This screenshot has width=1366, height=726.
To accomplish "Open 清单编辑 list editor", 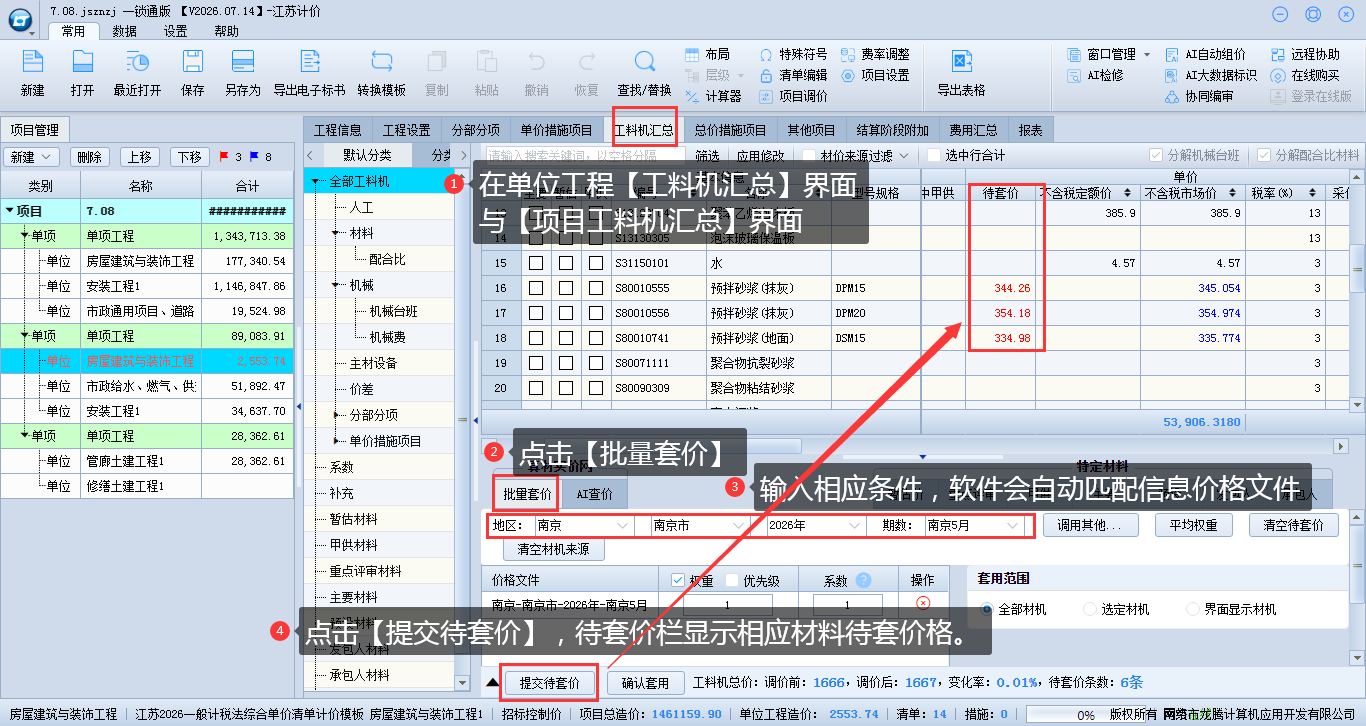I will tap(794, 75).
